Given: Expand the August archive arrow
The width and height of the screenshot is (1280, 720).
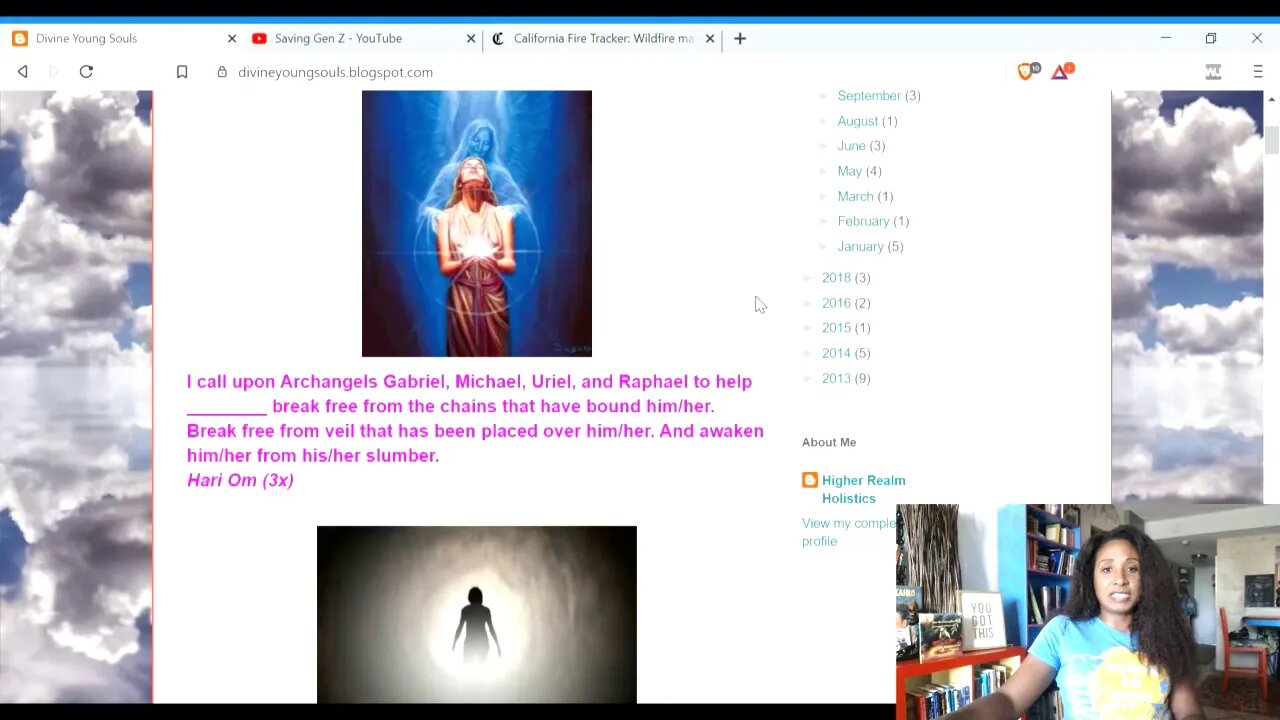Looking at the screenshot, I should pos(824,121).
